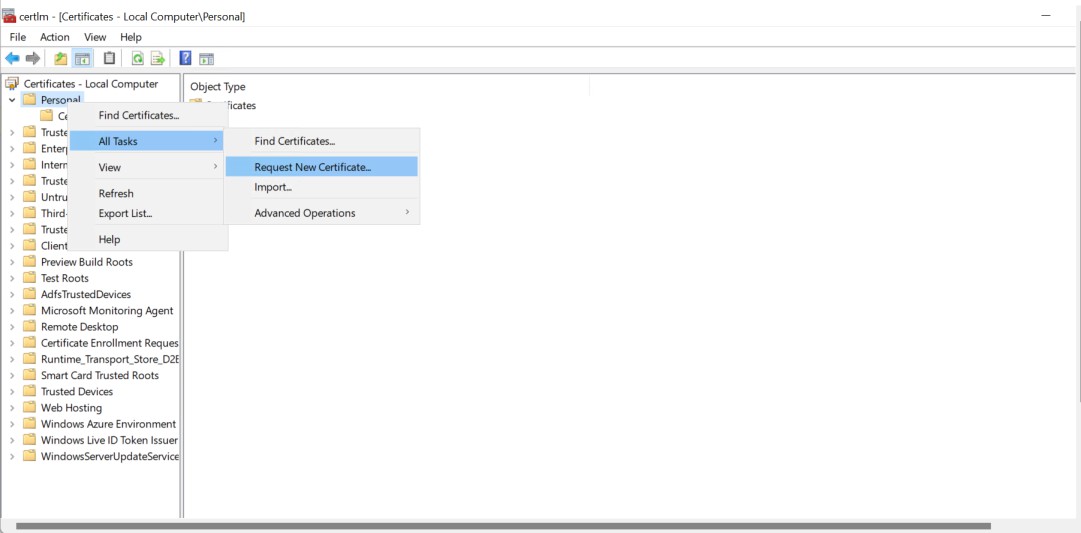Click the green Refresh toolbar icon
Viewport: 1081px width, 533px height.
click(x=137, y=59)
